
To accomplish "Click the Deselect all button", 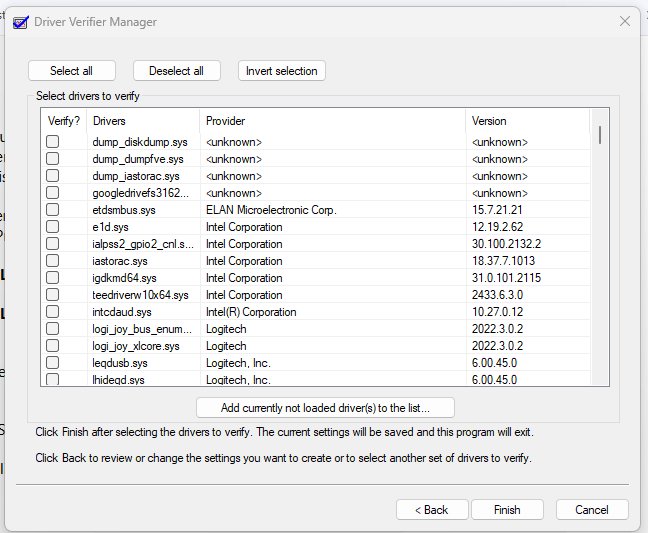I will coord(176,71).
